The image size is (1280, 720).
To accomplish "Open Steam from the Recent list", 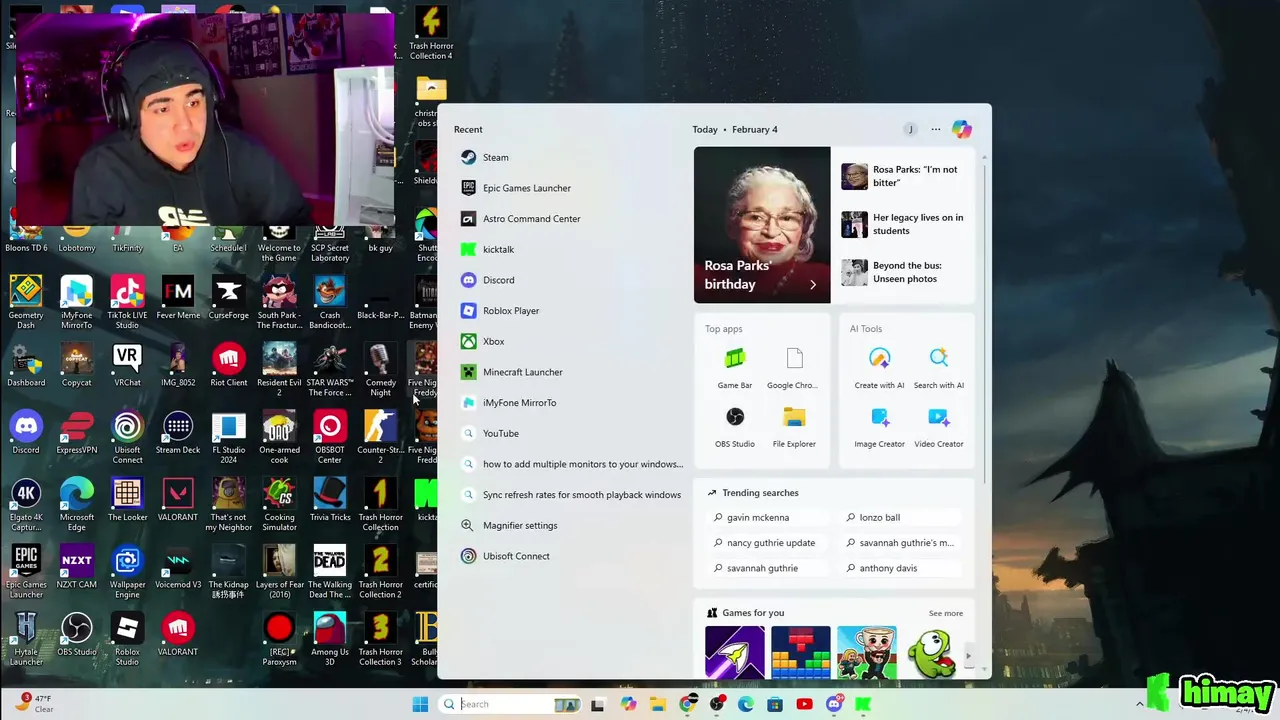I will (x=567, y=157).
